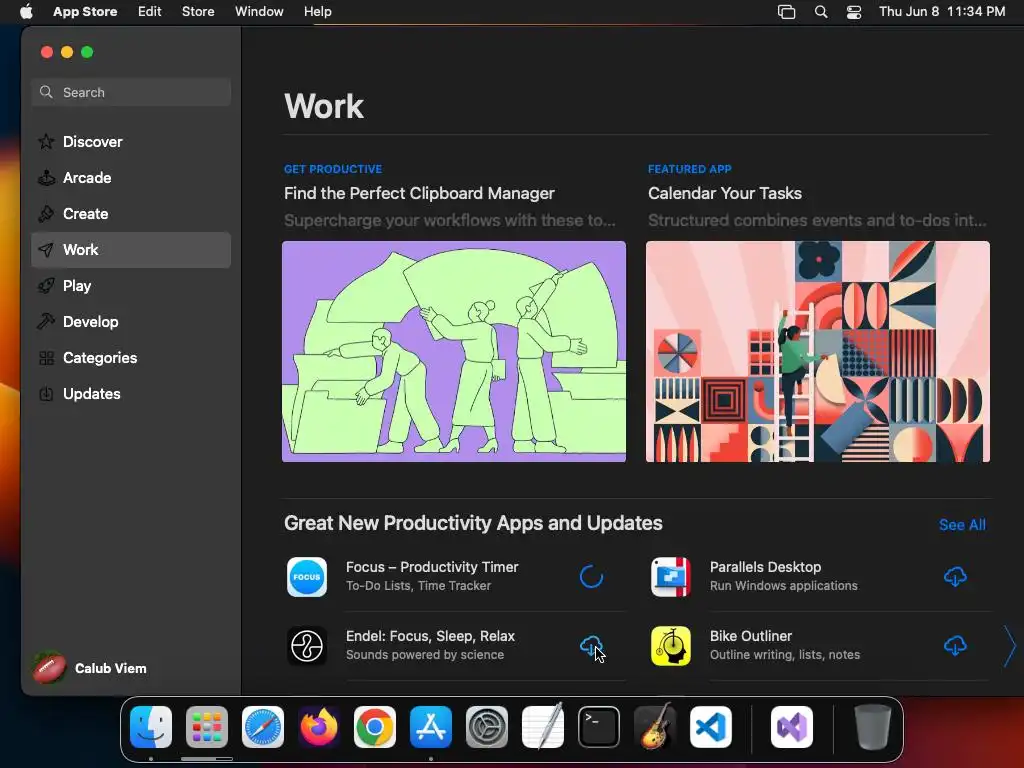This screenshot has height=768, width=1024.
Task: Click the Updates download icon
Action: 46,394
